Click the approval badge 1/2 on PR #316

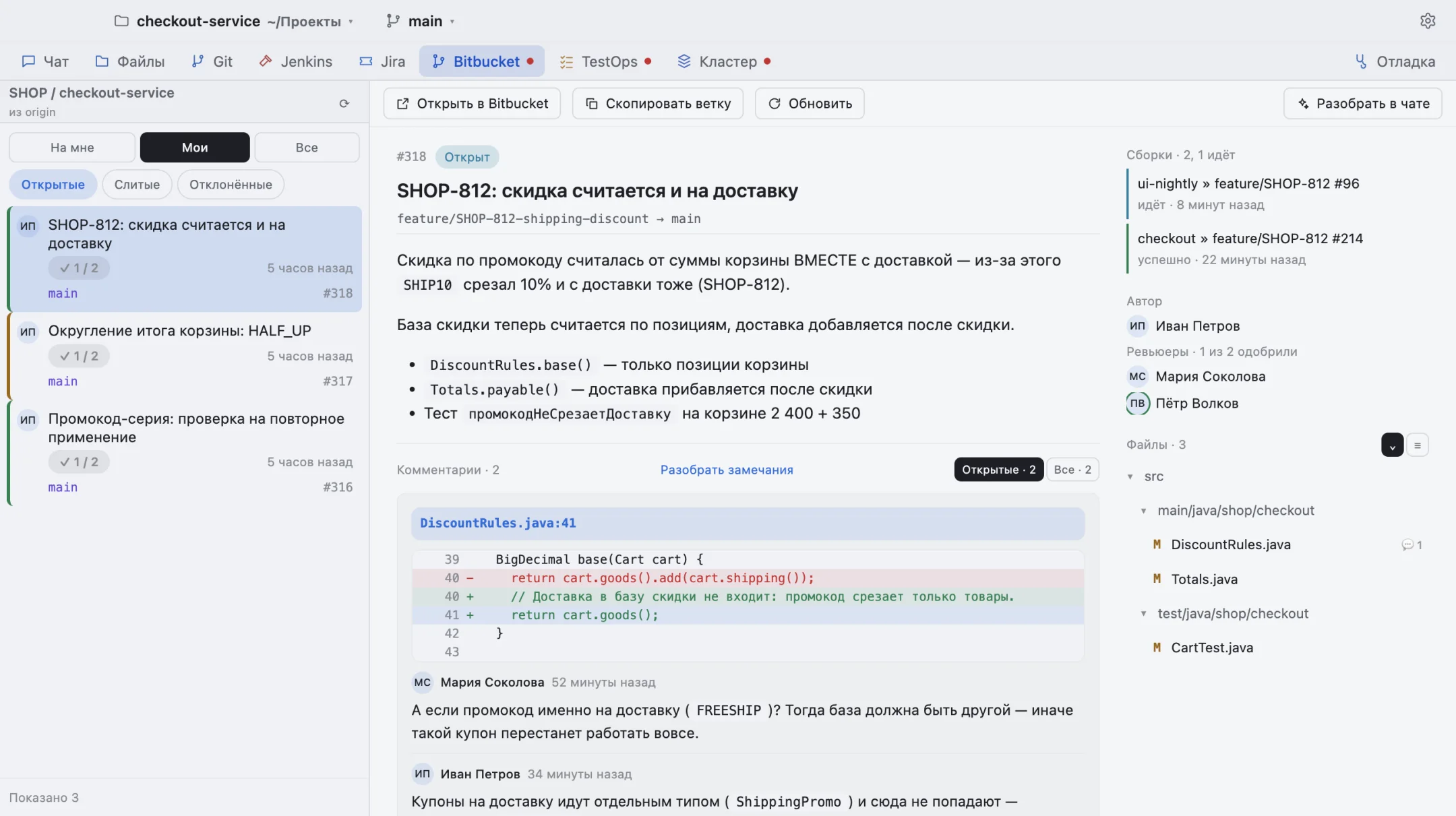[79, 462]
